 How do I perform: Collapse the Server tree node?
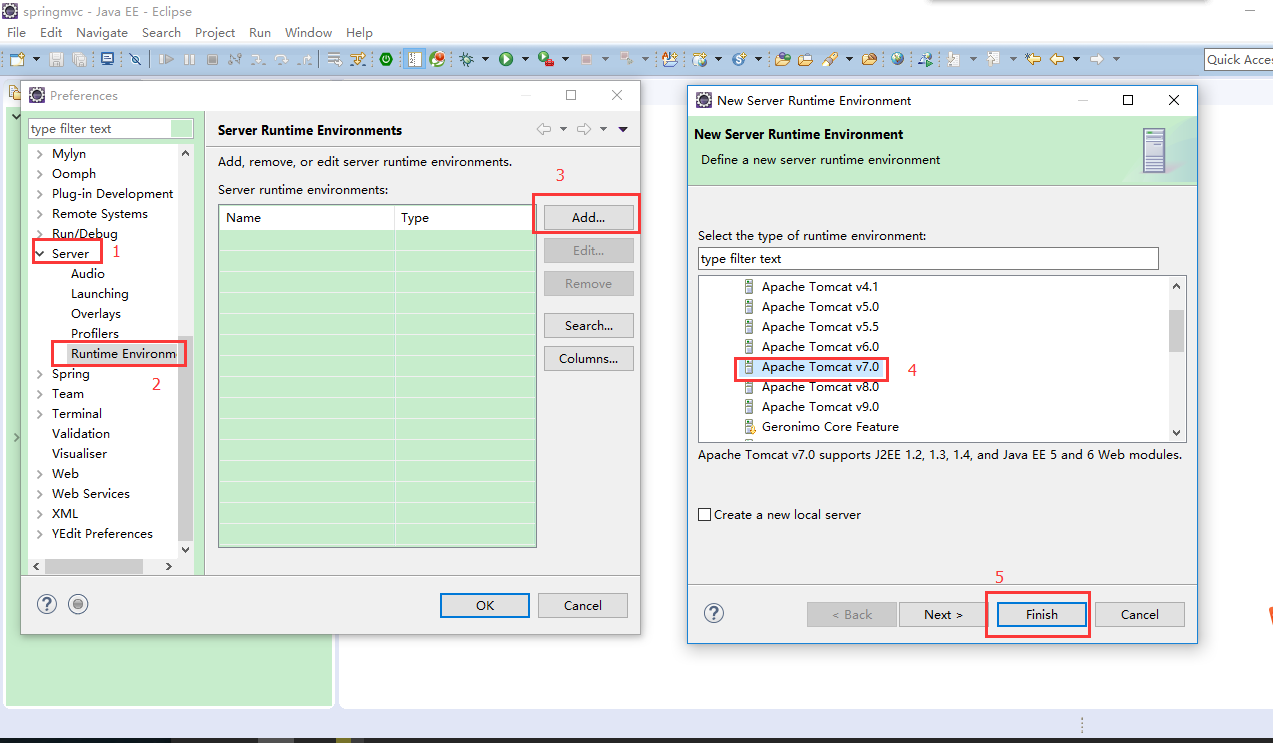tap(40, 254)
